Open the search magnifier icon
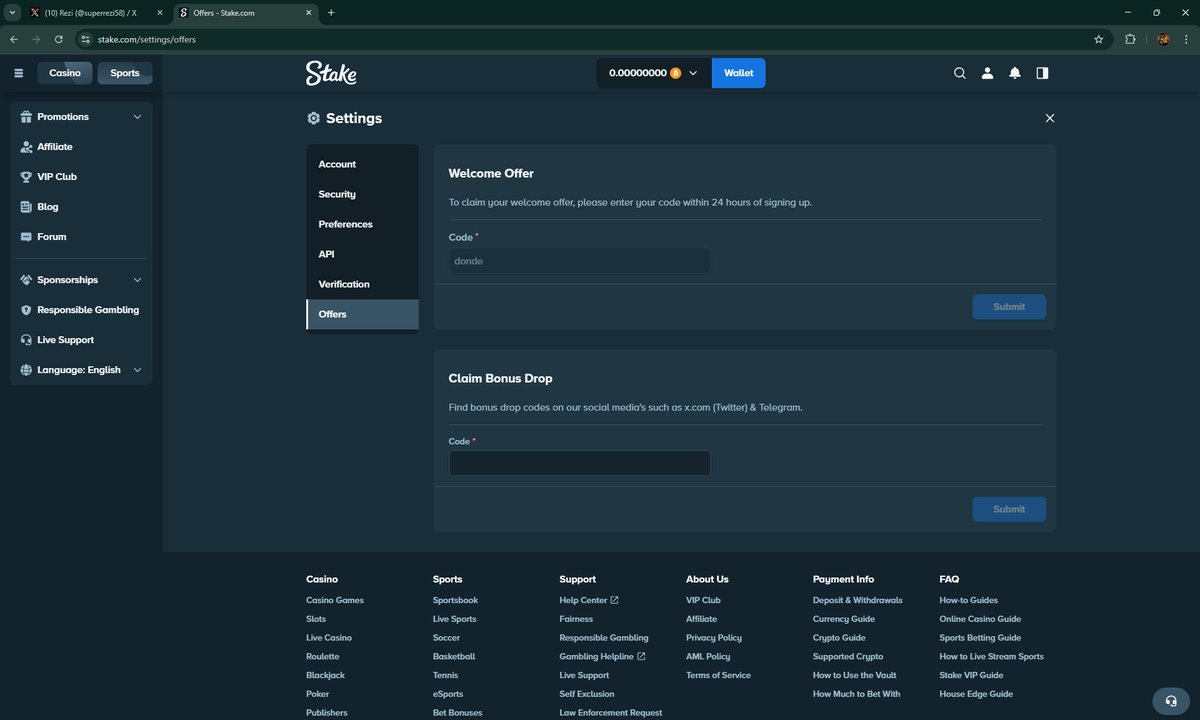This screenshot has height=720, width=1200. (x=960, y=73)
